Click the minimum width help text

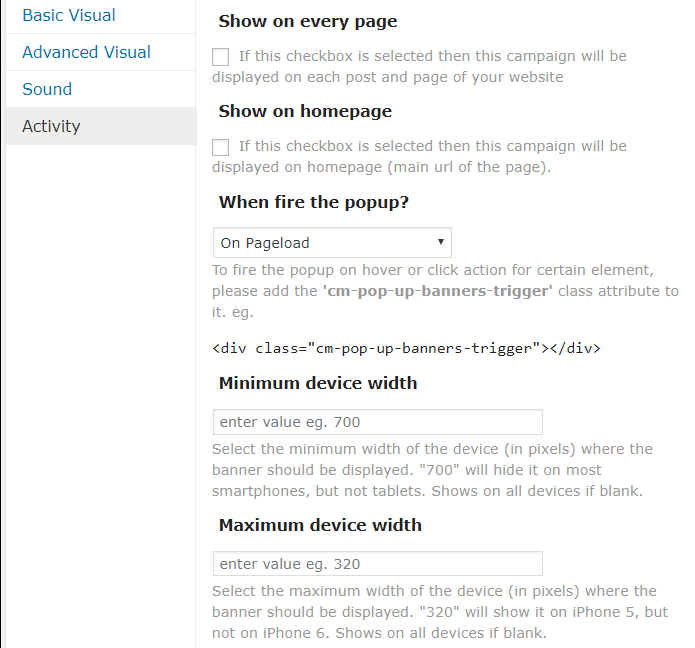click(x=432, y=470)
